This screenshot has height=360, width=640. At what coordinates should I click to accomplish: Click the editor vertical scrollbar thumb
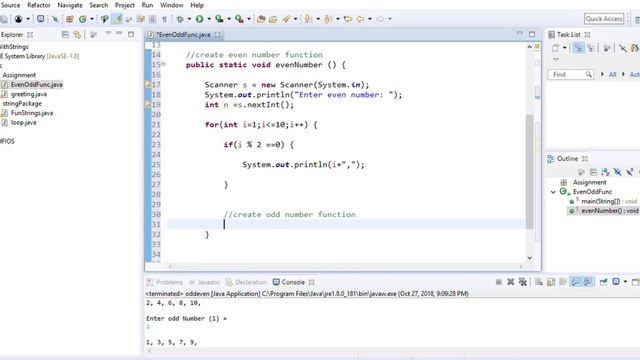(x=529, y=171)
